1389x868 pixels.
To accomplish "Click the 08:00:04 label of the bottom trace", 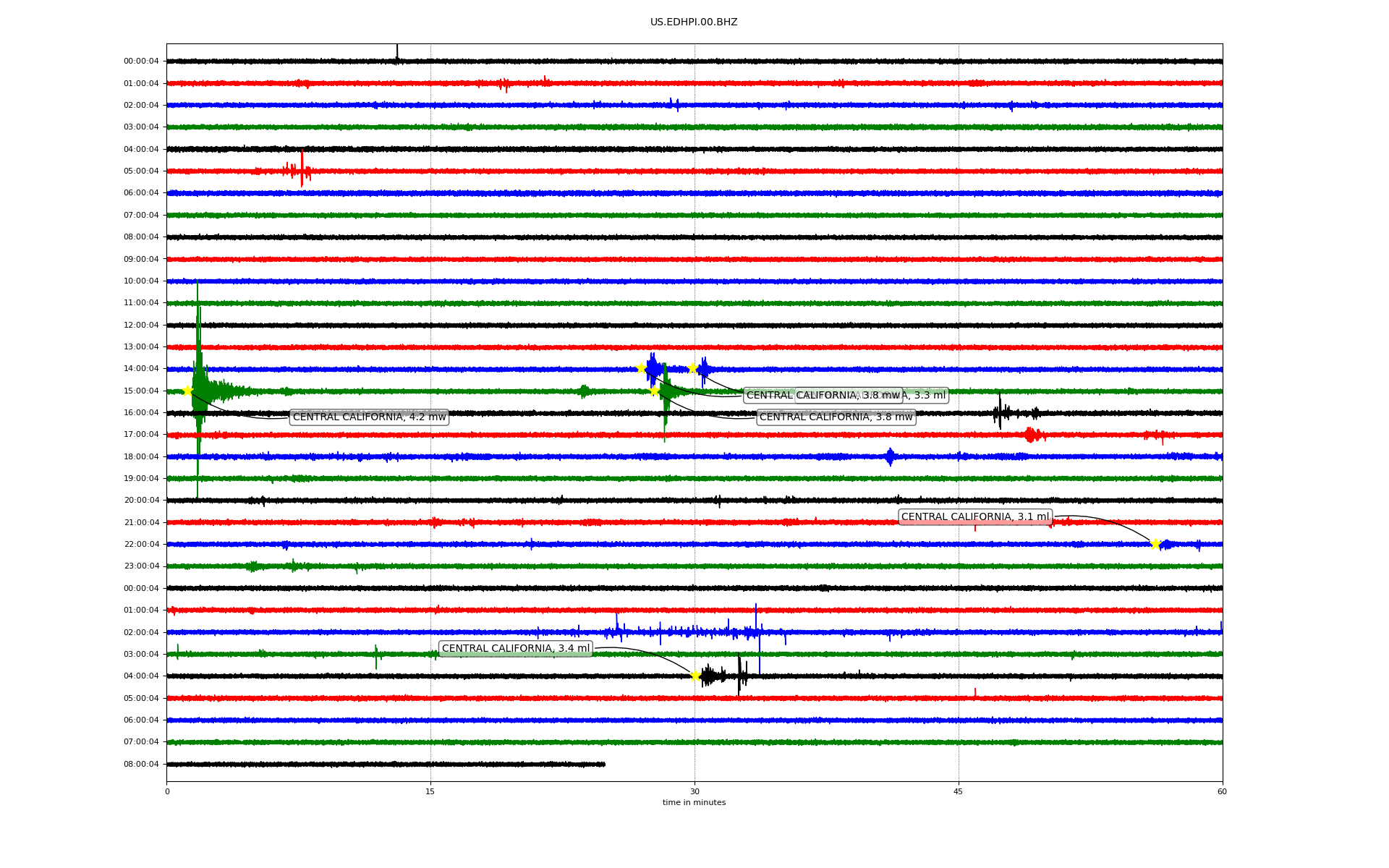I will coord(141,765).
